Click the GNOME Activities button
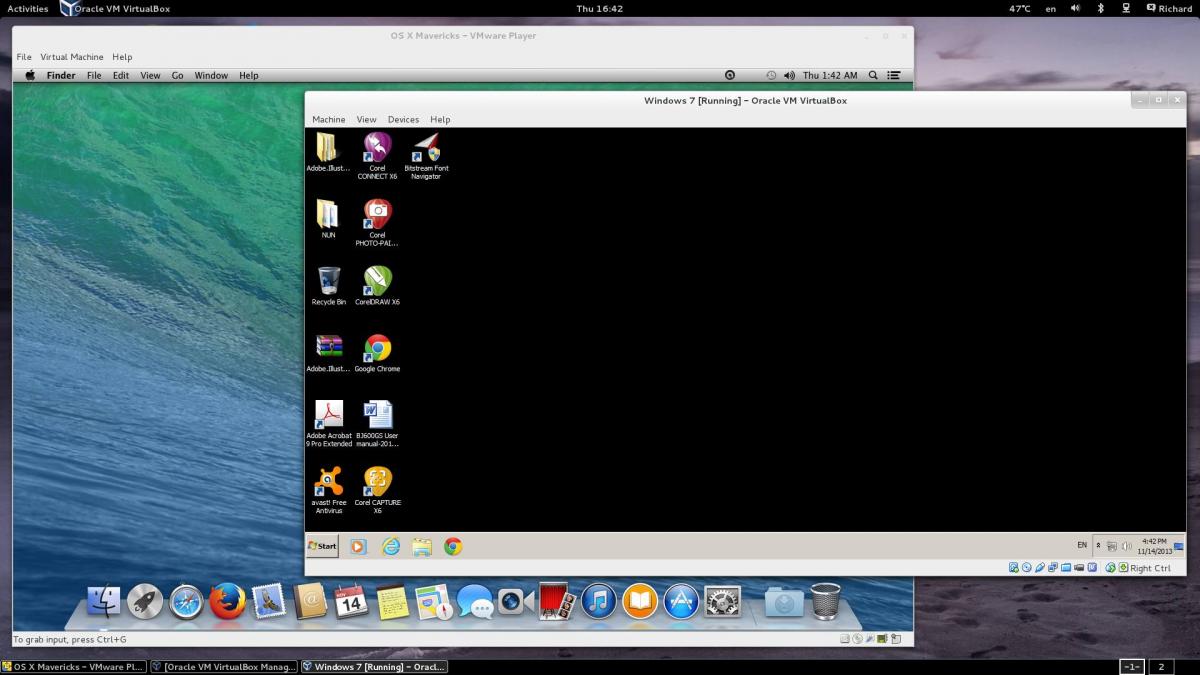Screen dimensions: 1200x675 [28, 8]
